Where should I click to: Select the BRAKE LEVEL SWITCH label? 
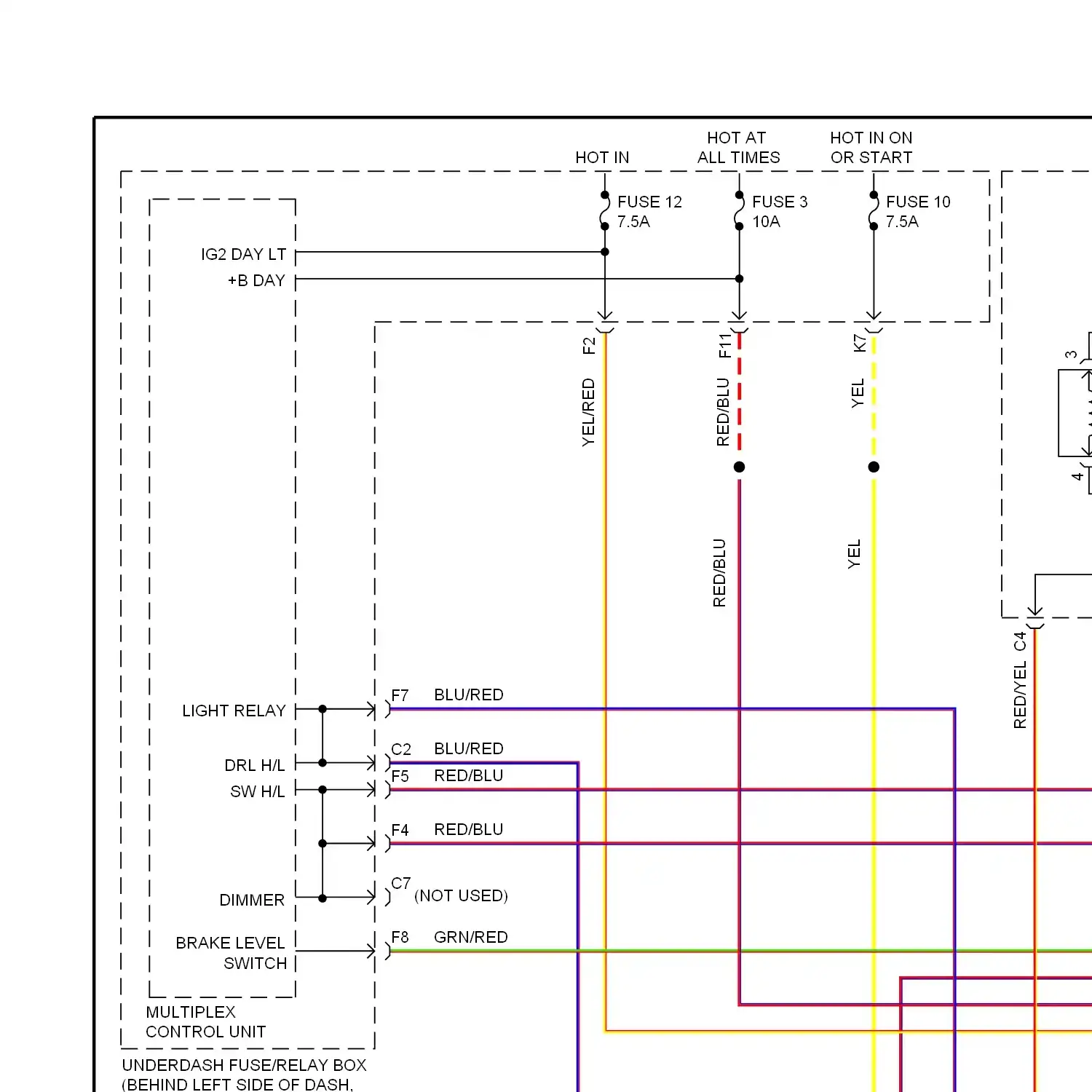click(231, 953)
